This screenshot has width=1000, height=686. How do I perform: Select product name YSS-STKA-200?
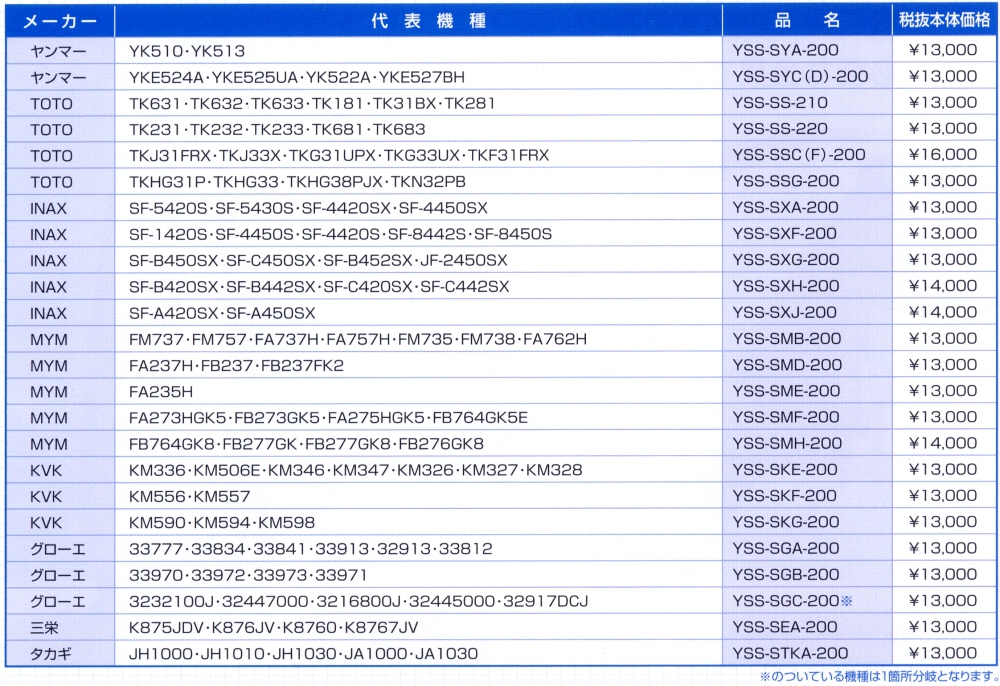pyautogui.click(x=790, y=653)
